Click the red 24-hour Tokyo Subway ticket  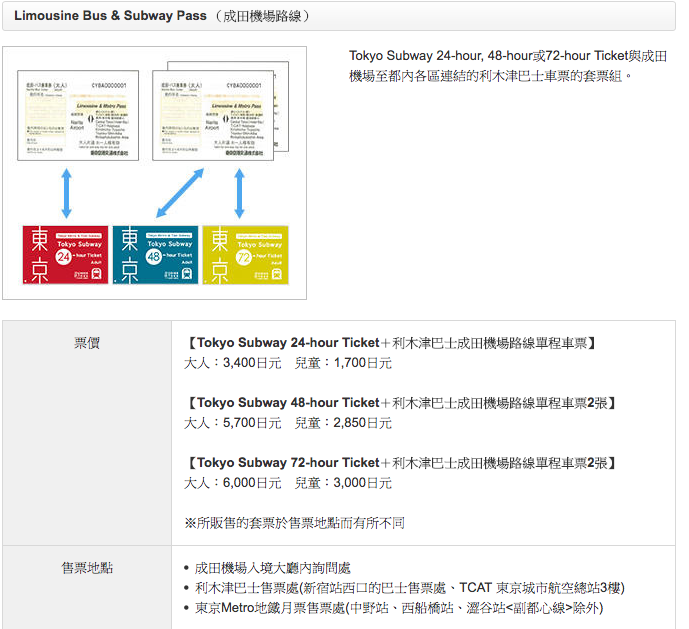66,255
